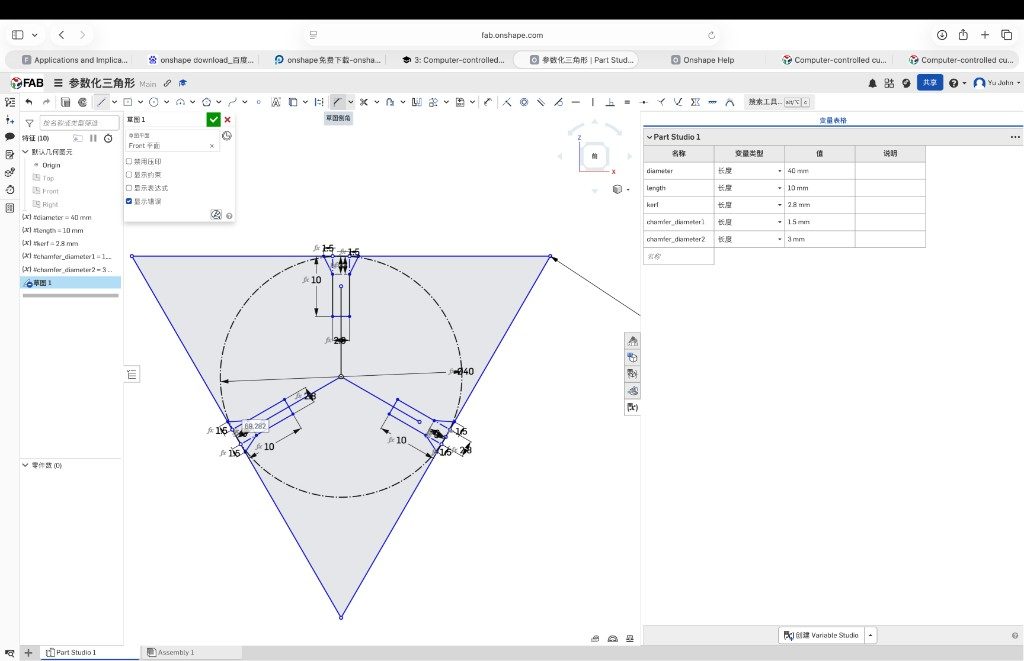This screenshot has height=661, width=1024.
Task: Open Applications and Implica... browser tab
Action: [74, 60]
